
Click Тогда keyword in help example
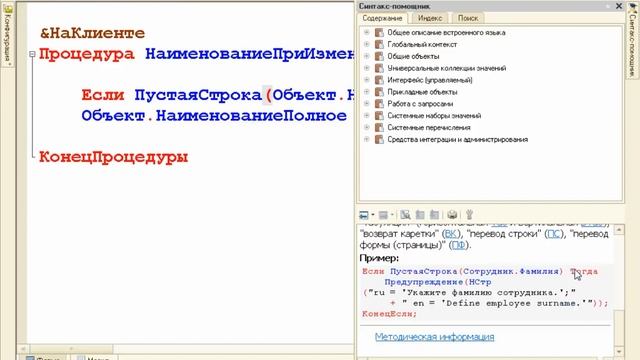point(584,271)
